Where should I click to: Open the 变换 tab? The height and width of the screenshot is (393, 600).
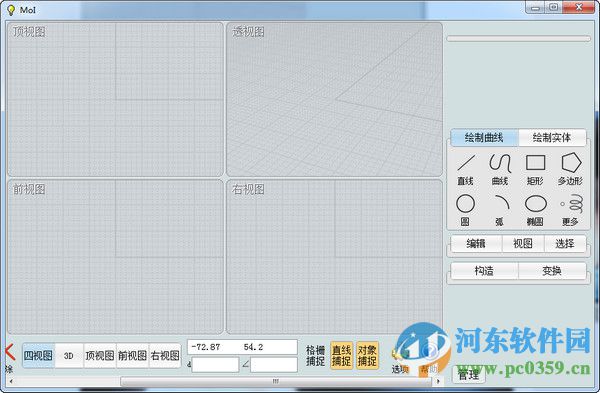coord(552,271)
